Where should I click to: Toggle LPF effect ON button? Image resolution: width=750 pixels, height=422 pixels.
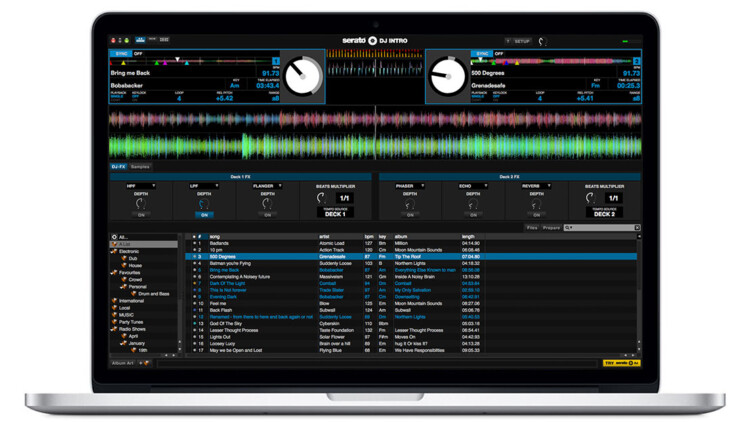[x=204, y=215]
